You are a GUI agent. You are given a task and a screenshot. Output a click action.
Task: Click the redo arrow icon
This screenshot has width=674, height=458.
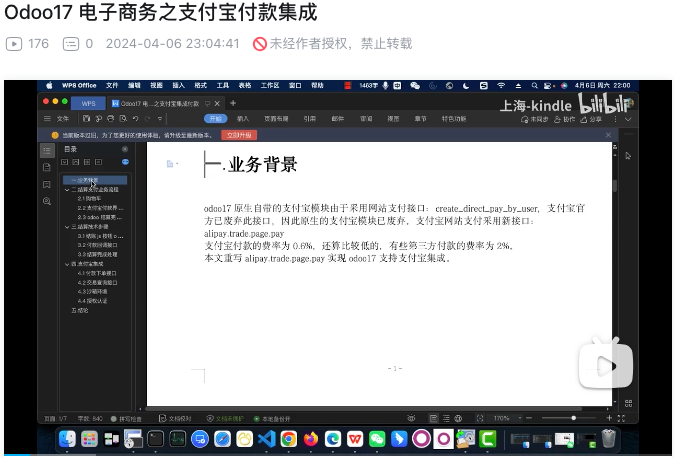pyautogui.click(x=147, y=119)
